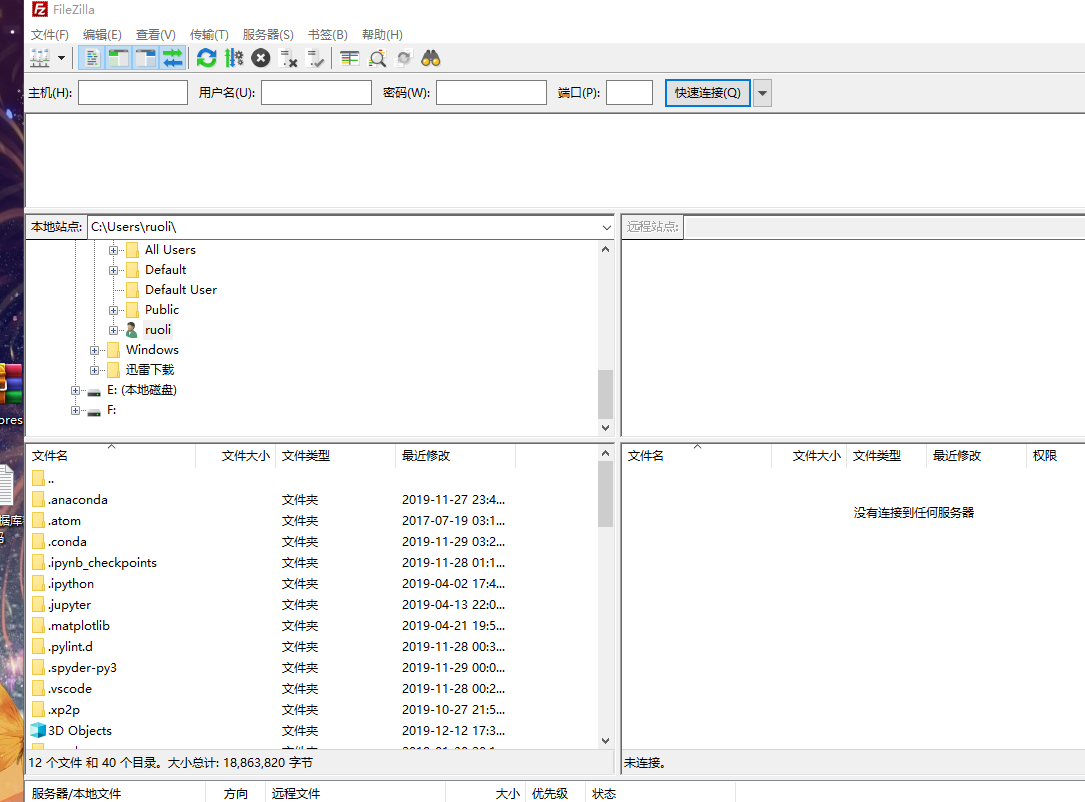Image resolution: width=1085 pixels, height=802 pixels.
Task: Toggle transfer queue display
Action: pyautogui.click(x=172, y=58)
